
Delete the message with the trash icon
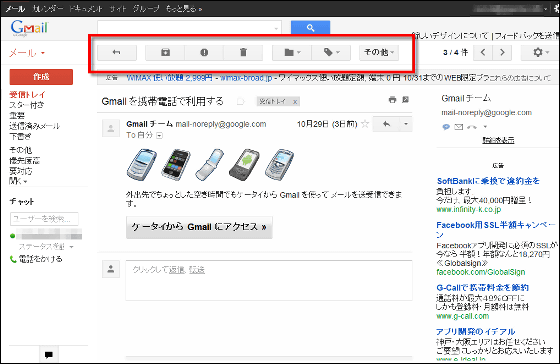coord(243,53)
